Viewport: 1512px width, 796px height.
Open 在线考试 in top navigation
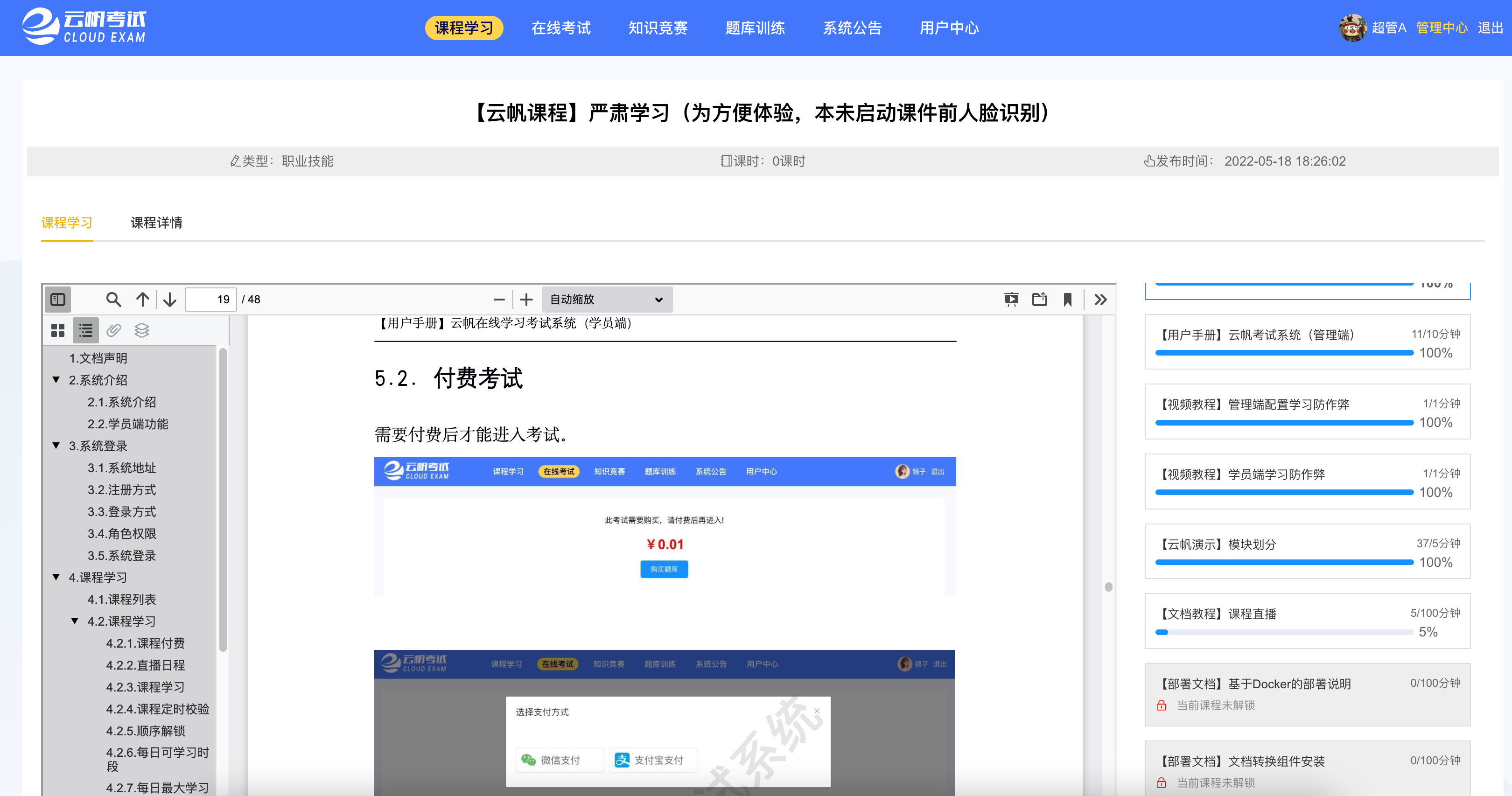[560, 28]
